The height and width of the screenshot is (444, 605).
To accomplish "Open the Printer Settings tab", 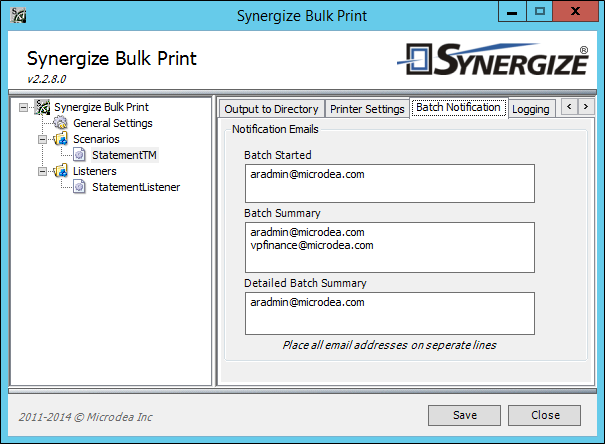I will (x=367, y=109).
